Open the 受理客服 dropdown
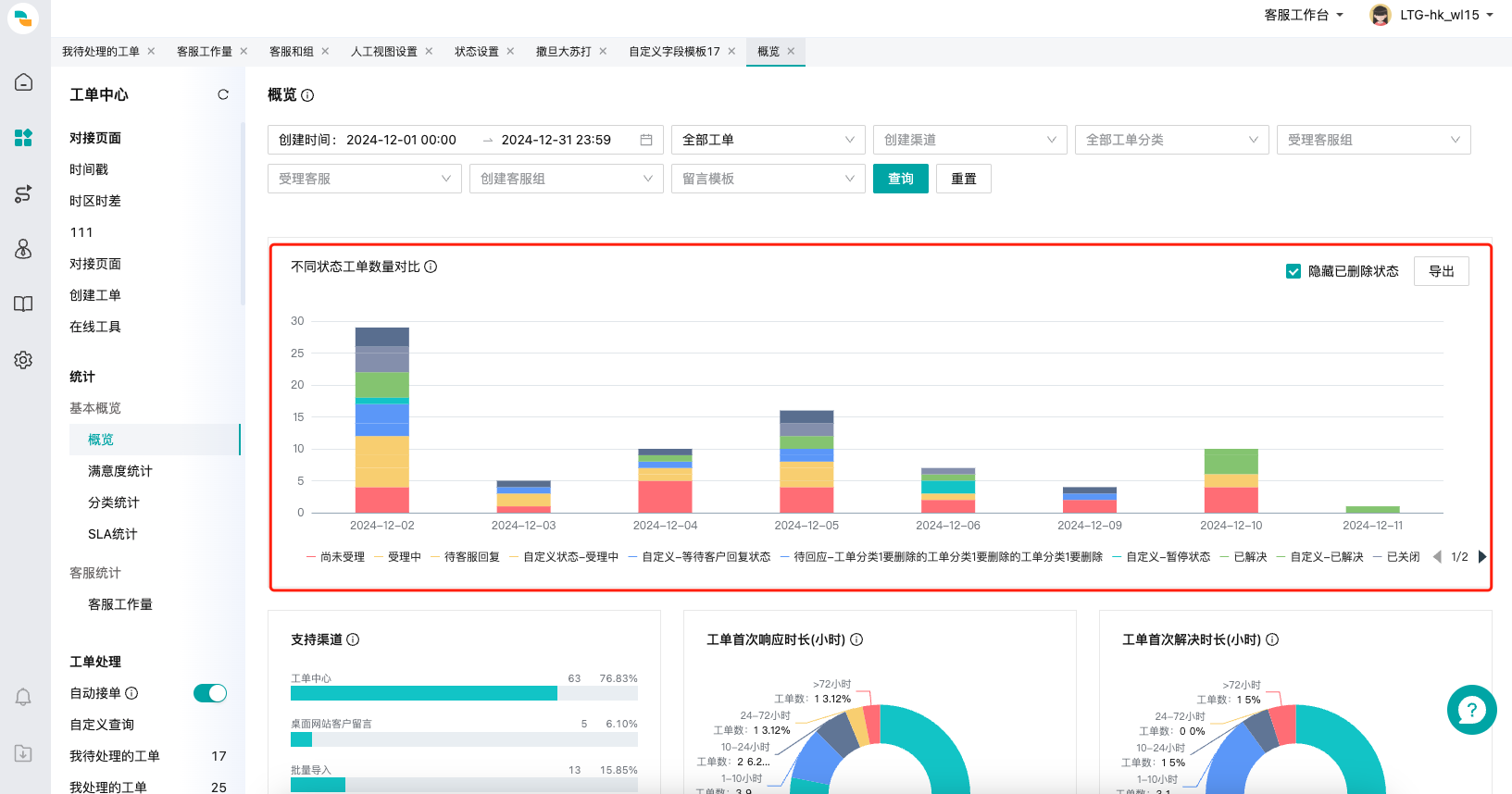 [x=365, y=179]
